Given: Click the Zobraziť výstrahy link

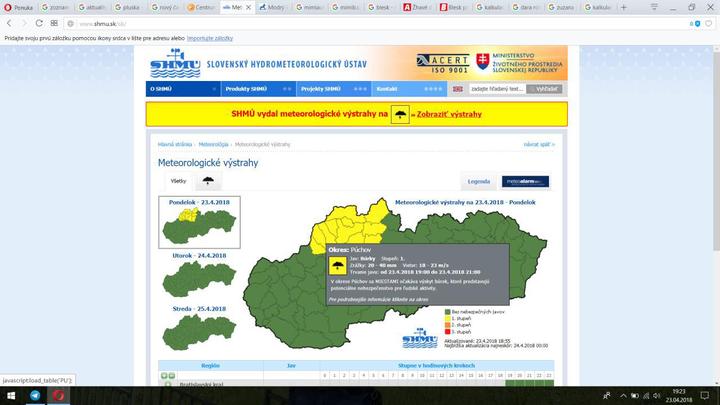Looking at the screenshot, I should pyautogui.click(x=449, y=115).
